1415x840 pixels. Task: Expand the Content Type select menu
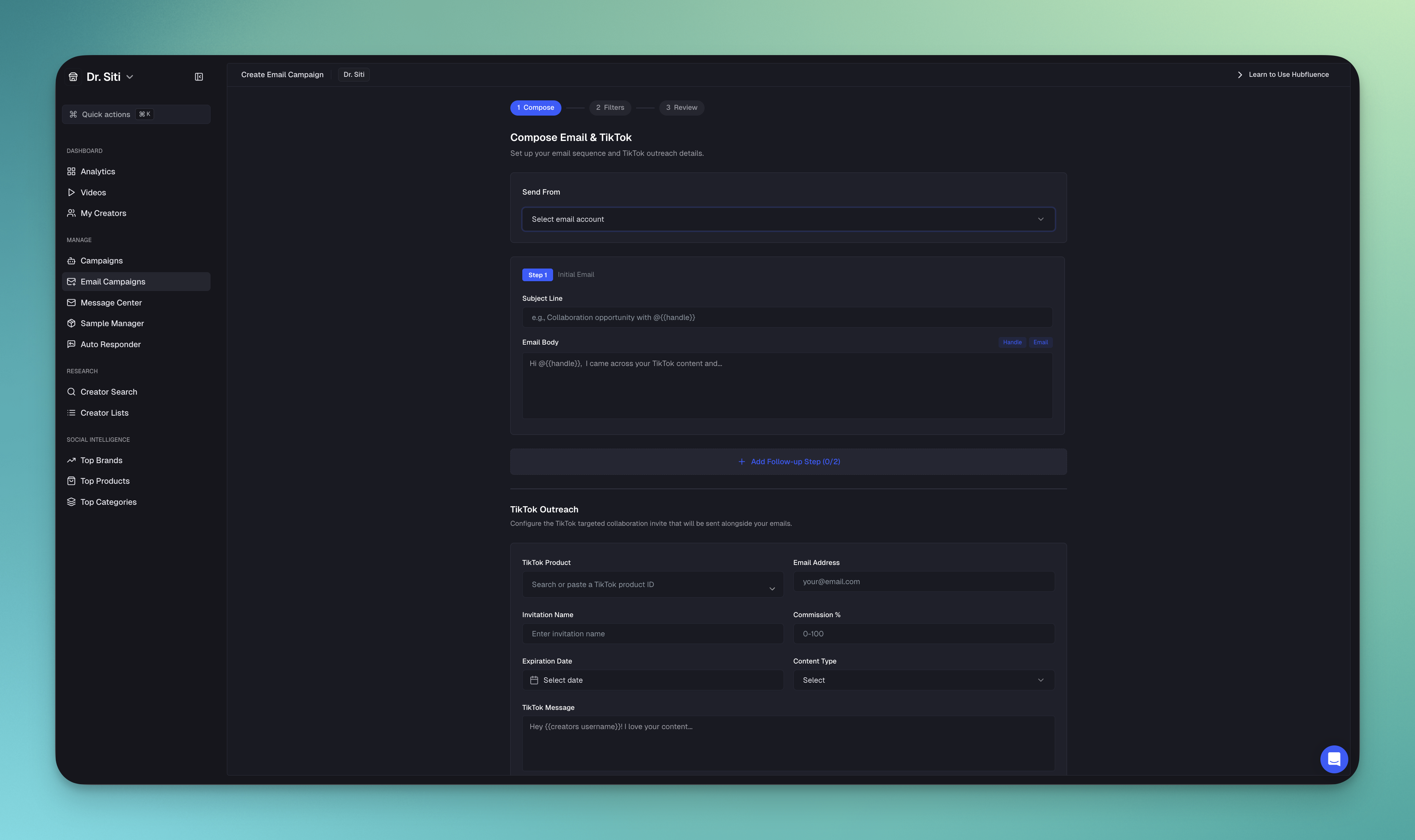923,680
